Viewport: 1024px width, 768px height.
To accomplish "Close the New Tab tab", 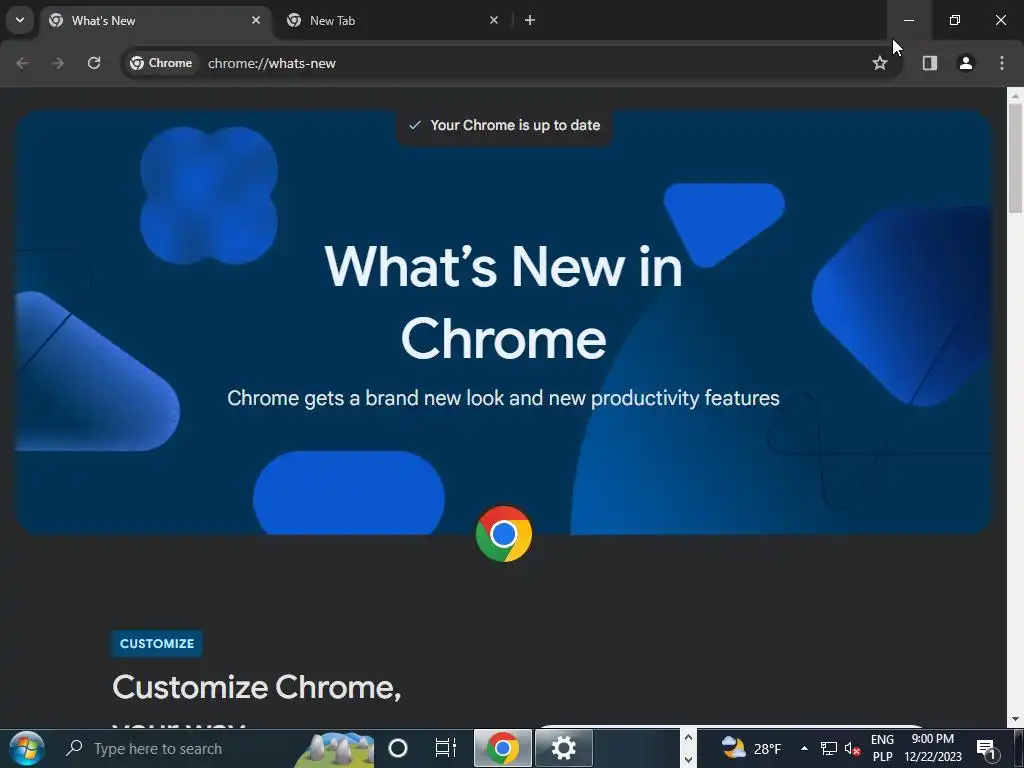I will click(x=494, y=20).
